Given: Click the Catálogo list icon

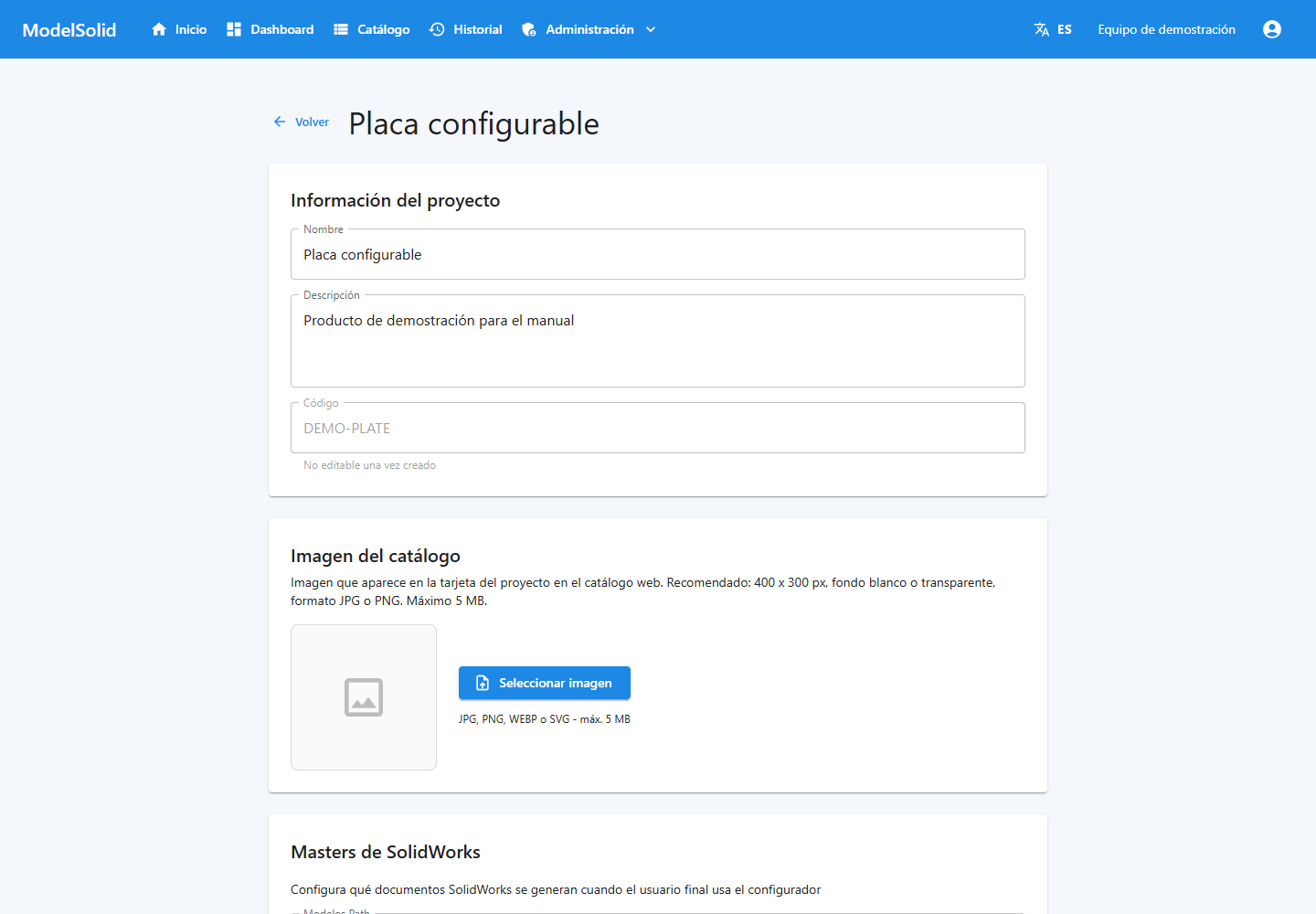Looking at the screenshot, I should 341,29.
